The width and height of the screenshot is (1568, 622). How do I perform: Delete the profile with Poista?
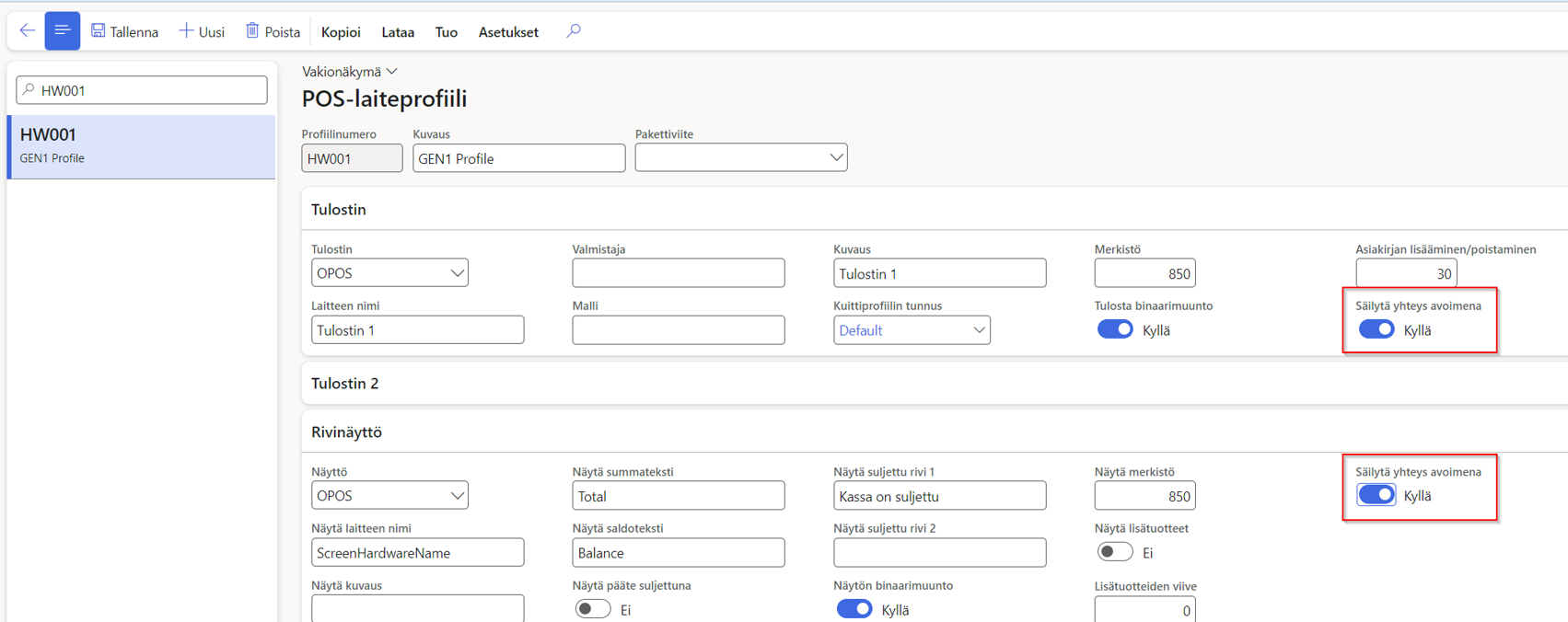(x=273, y=31)
